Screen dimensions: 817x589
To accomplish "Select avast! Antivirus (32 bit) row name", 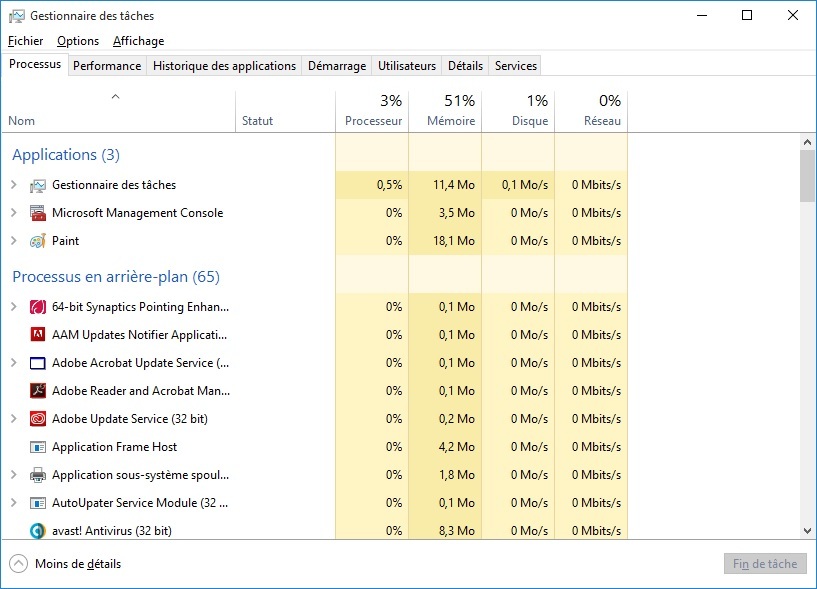I will coord(112,531).
